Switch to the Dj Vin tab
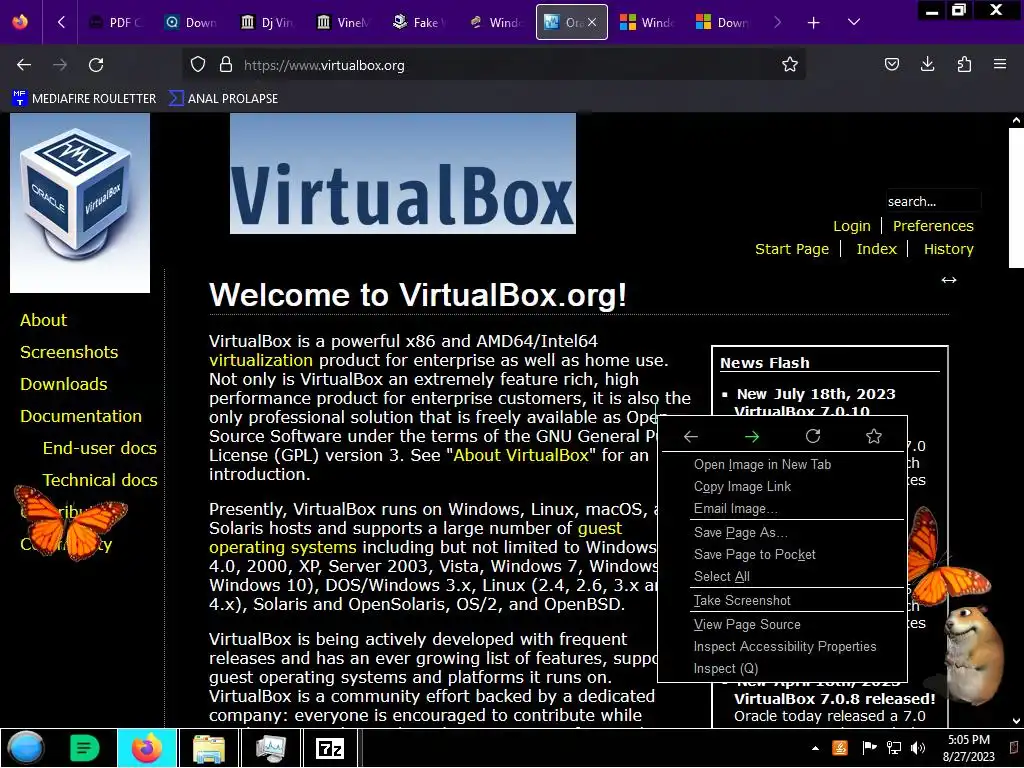The width and height of the screenshot is (1024, 768). click(x=267, y=23)
